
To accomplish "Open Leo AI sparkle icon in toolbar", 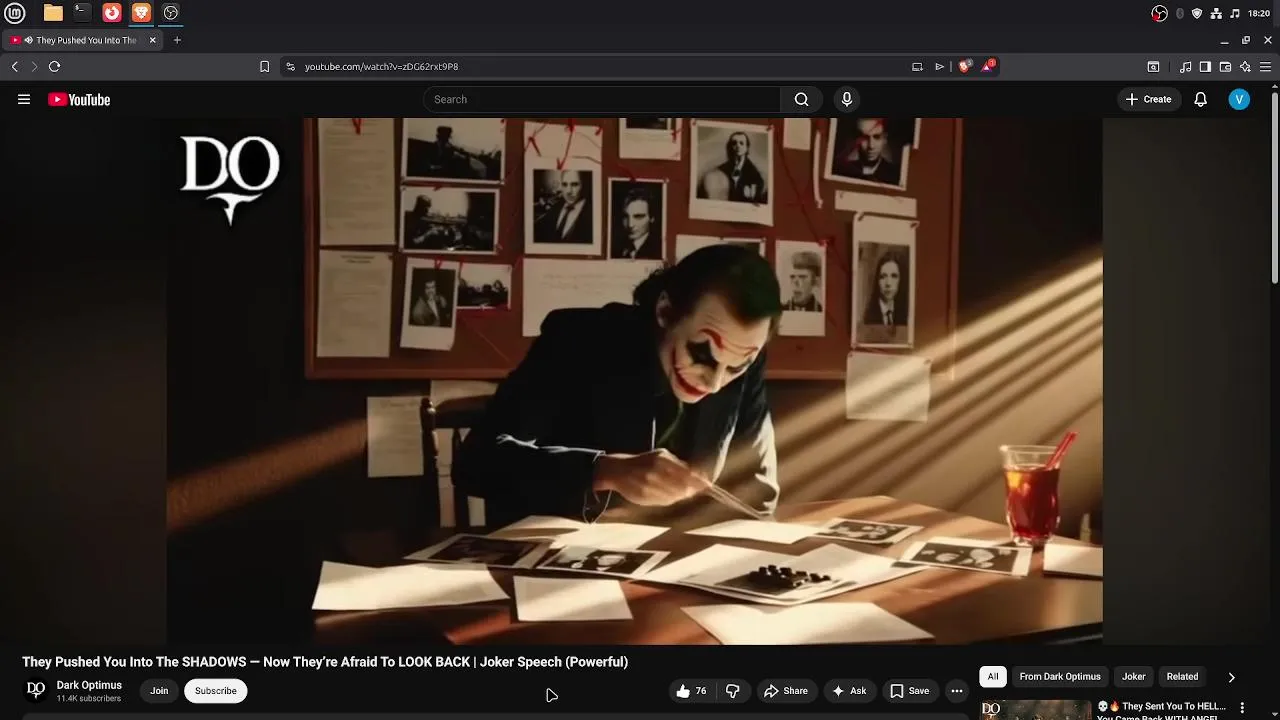I will pyautogui.click(x=1245, y=66).
